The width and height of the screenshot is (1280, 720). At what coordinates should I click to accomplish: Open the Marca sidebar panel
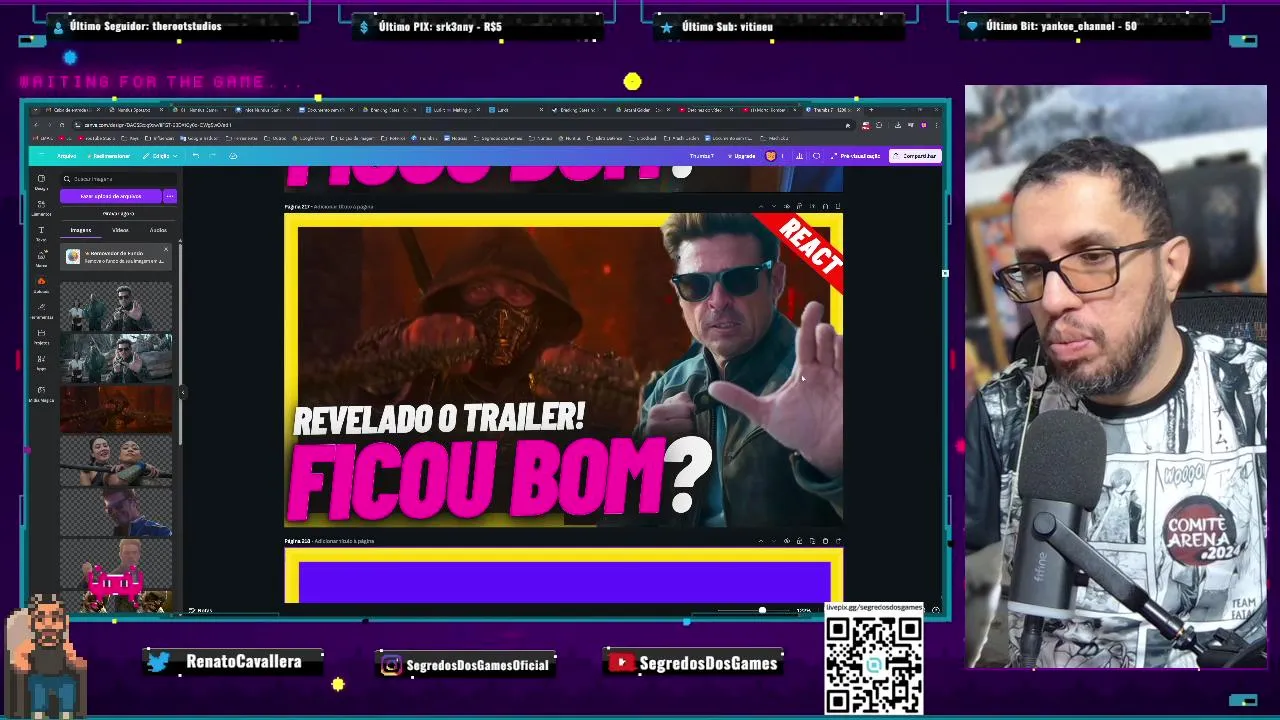point(41,259)
